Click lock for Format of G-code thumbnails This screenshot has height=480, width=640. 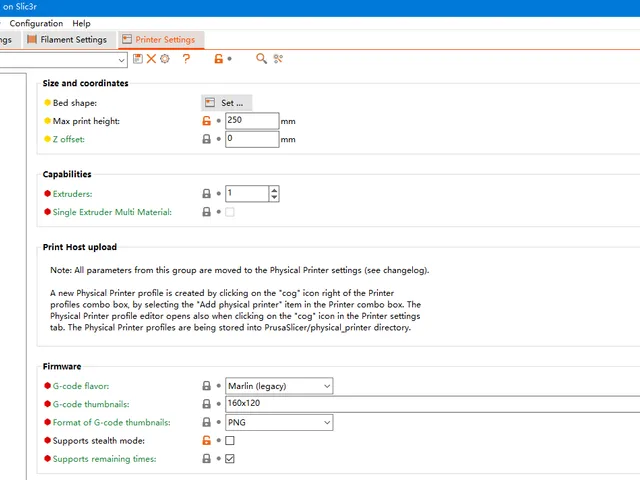tap(207, 422)
